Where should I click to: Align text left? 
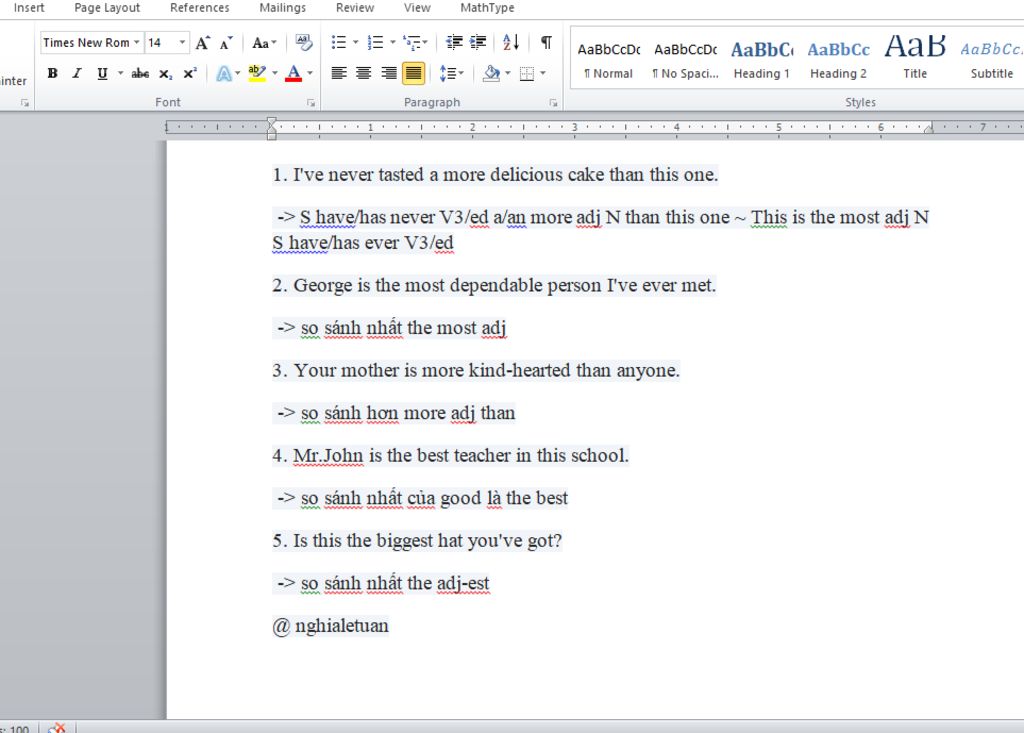(x=338, y=73)
